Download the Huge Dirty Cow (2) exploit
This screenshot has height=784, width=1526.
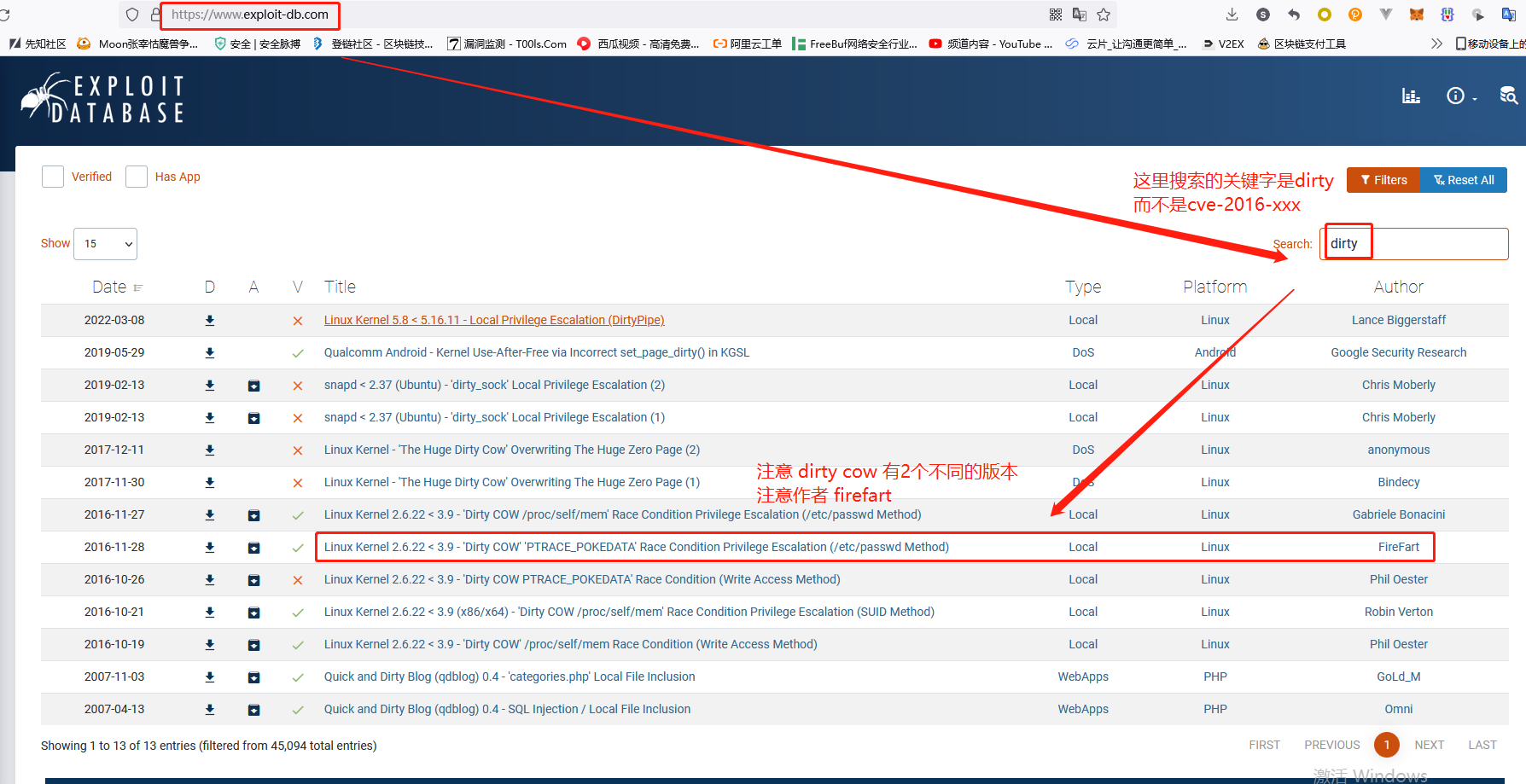(210, 450)
